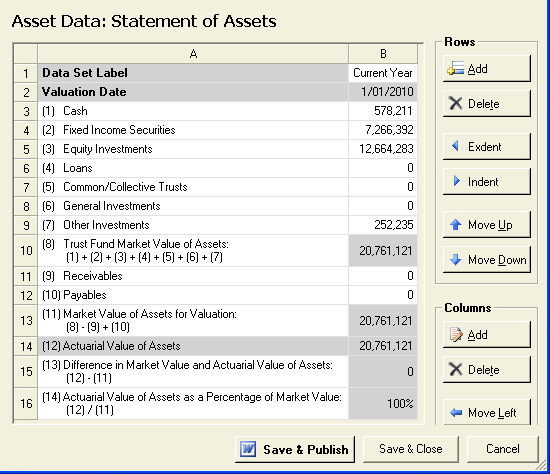Image resolution: width=550 pixels, height=474 pixels.
Task: Click the Equity Investments label cell
Action: [193, 149]
